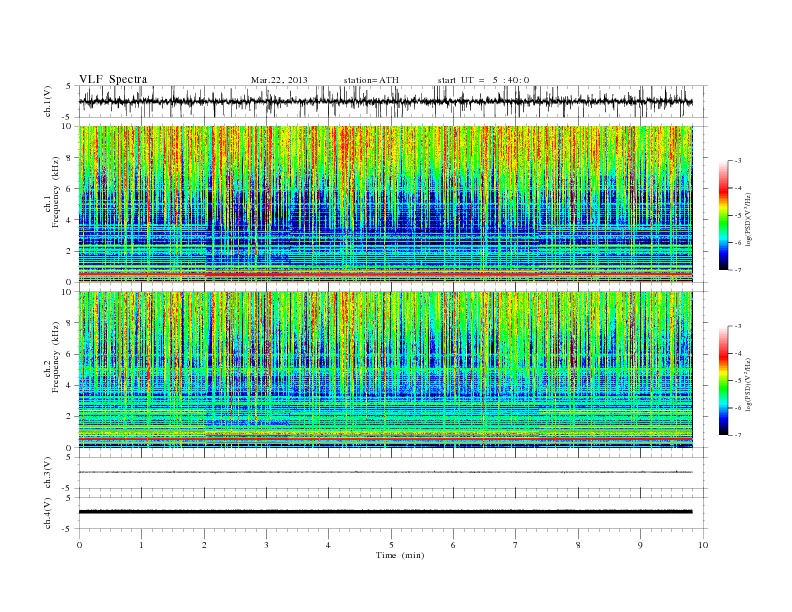The width and height of the screenshot is (792, 612).
Task: Click the ch.1 voltage waveform trace panel
Action: pos(393,101)
